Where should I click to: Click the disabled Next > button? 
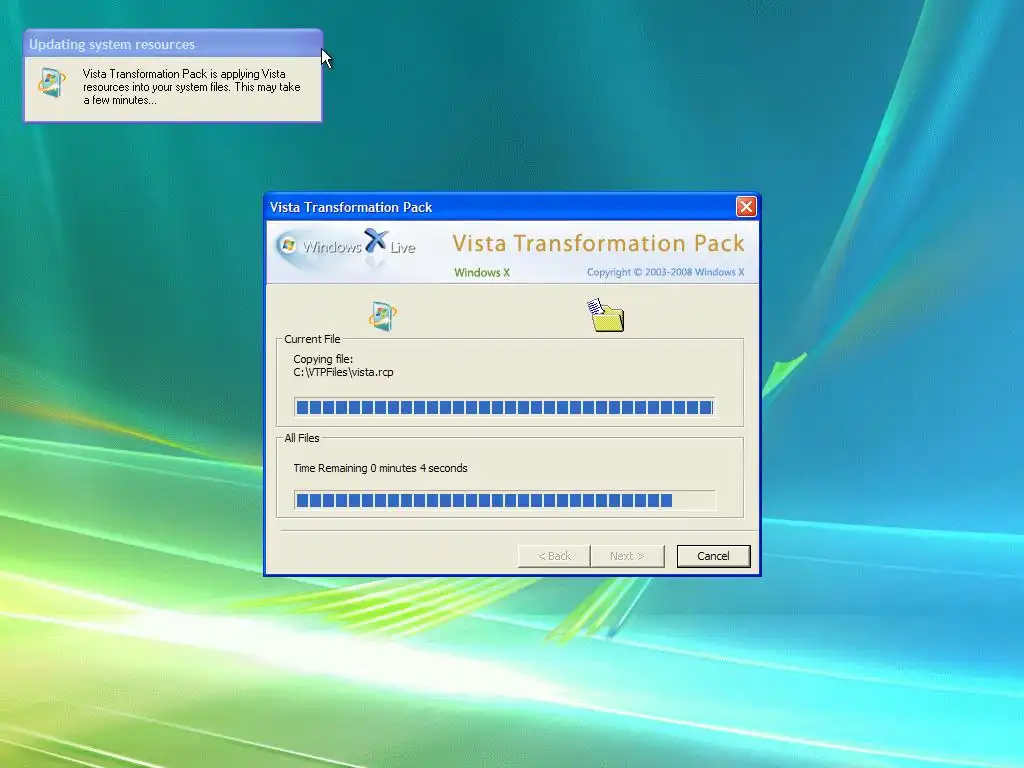[627, 556]
